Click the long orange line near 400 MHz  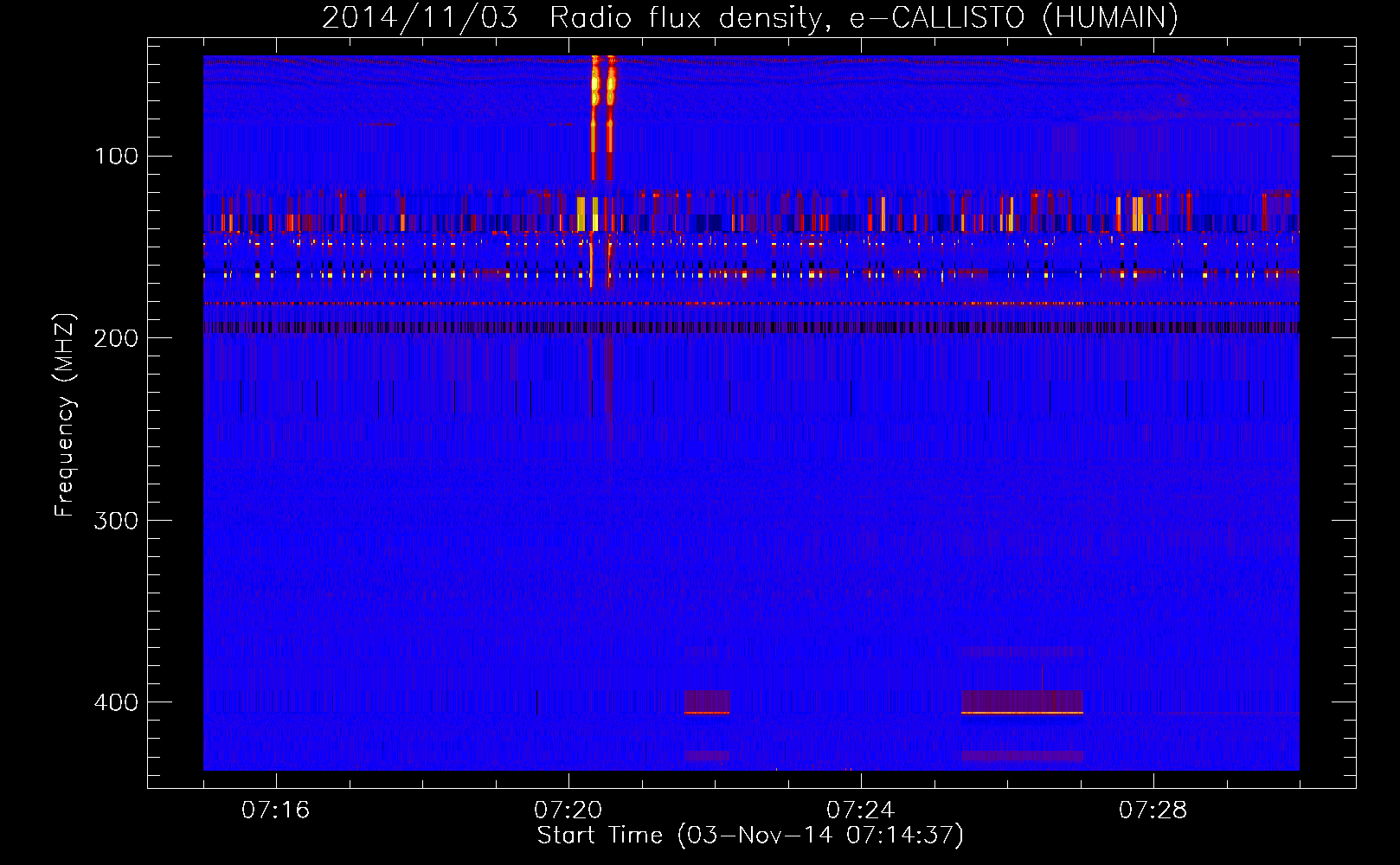click(x=1022, y=713)
